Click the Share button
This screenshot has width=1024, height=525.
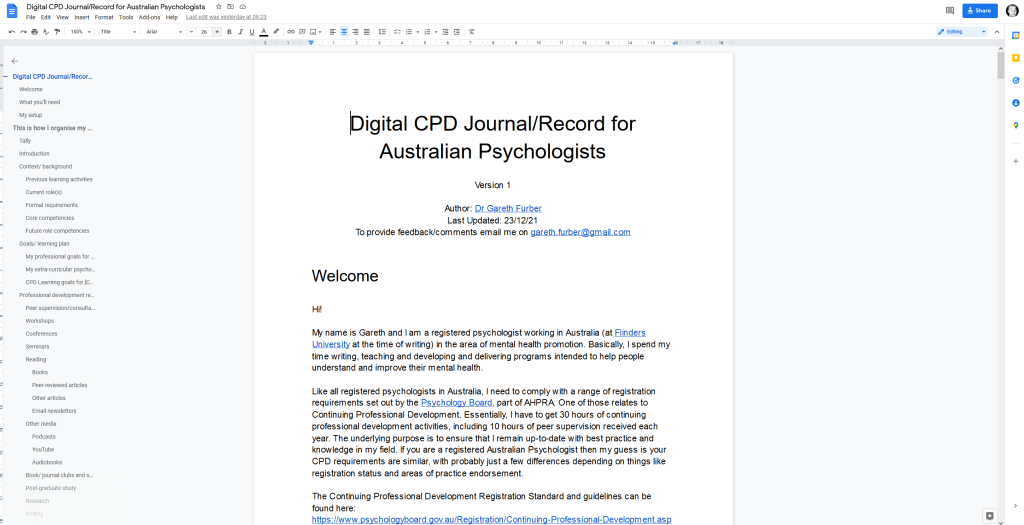(979, 11)
